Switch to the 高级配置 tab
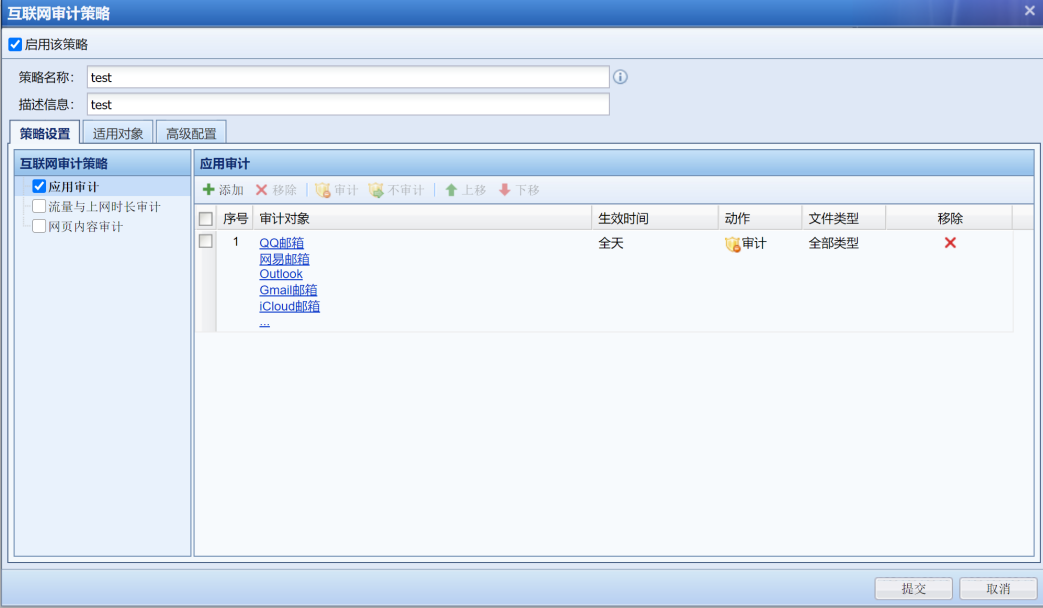This screenshot has height=608, width=1043. 191,133
